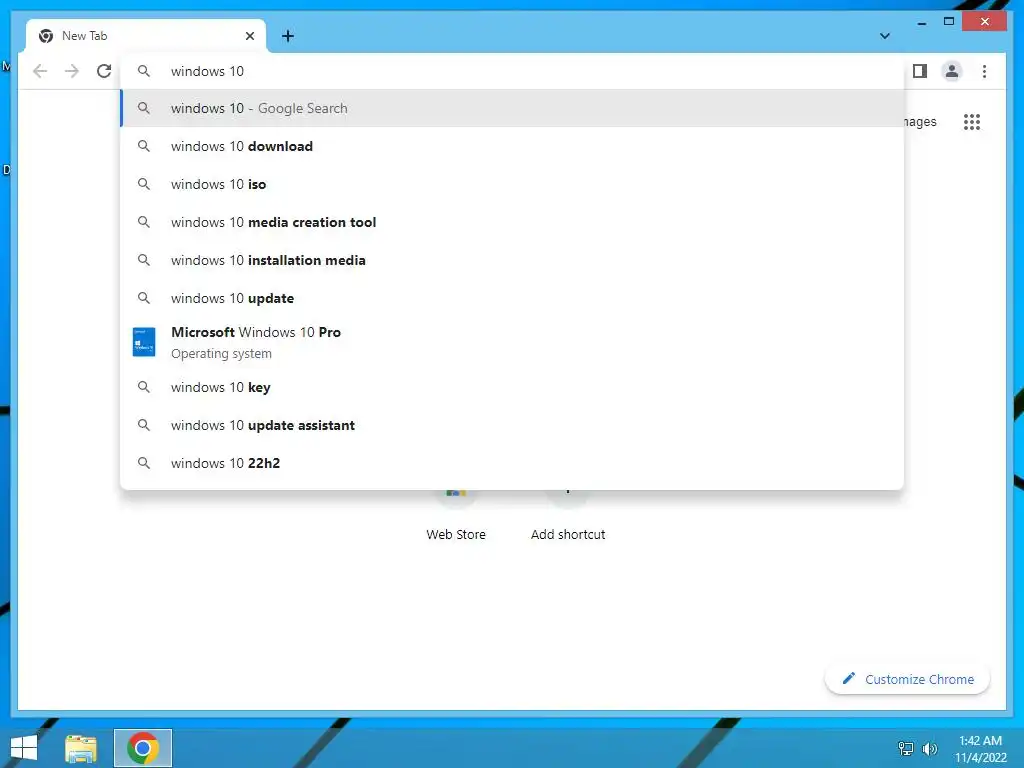The image size is (1024, 768).
Task: Select windows 10 media creation tool suggestion
Action: tap(512, 222)
